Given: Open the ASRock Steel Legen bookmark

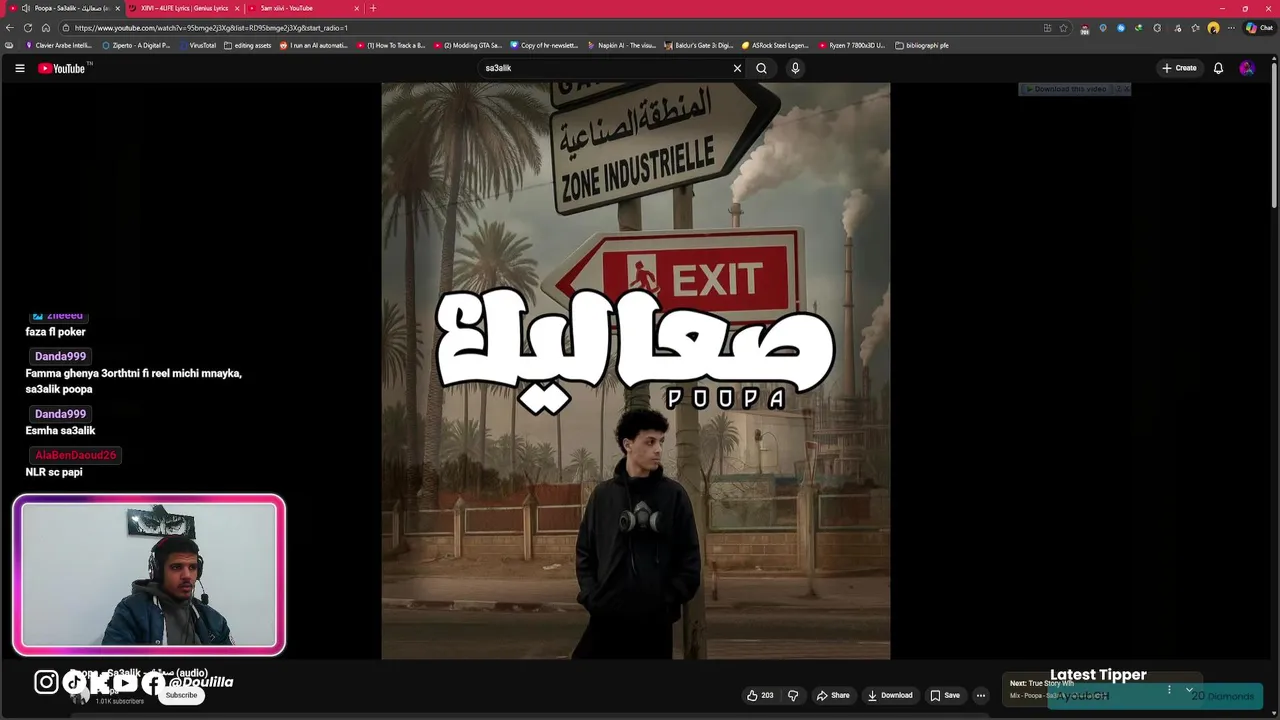Looking at the screenshot, I should [775, 45].
